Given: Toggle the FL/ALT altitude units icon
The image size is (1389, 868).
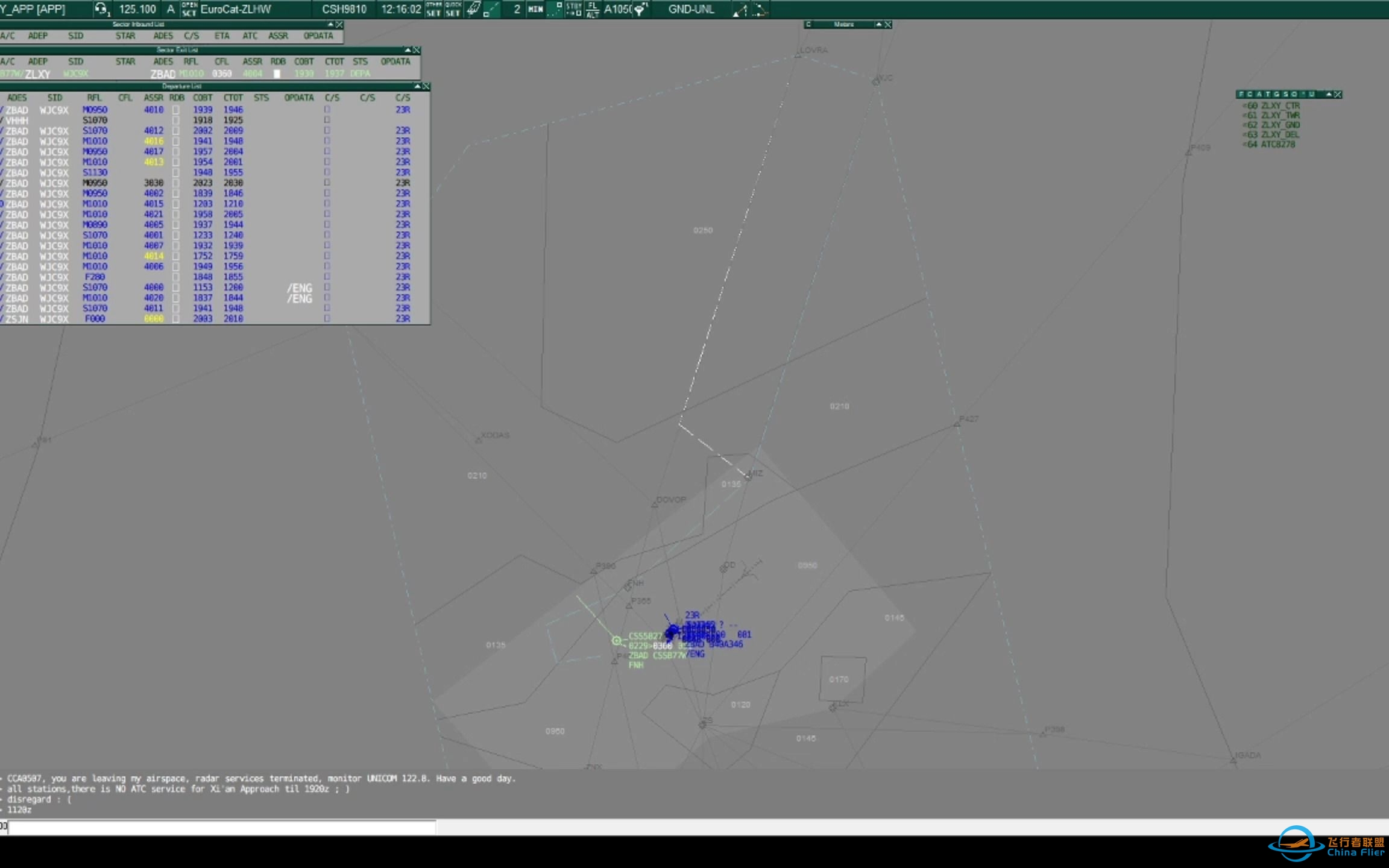Looking at the screenshot, I should 593,9.
